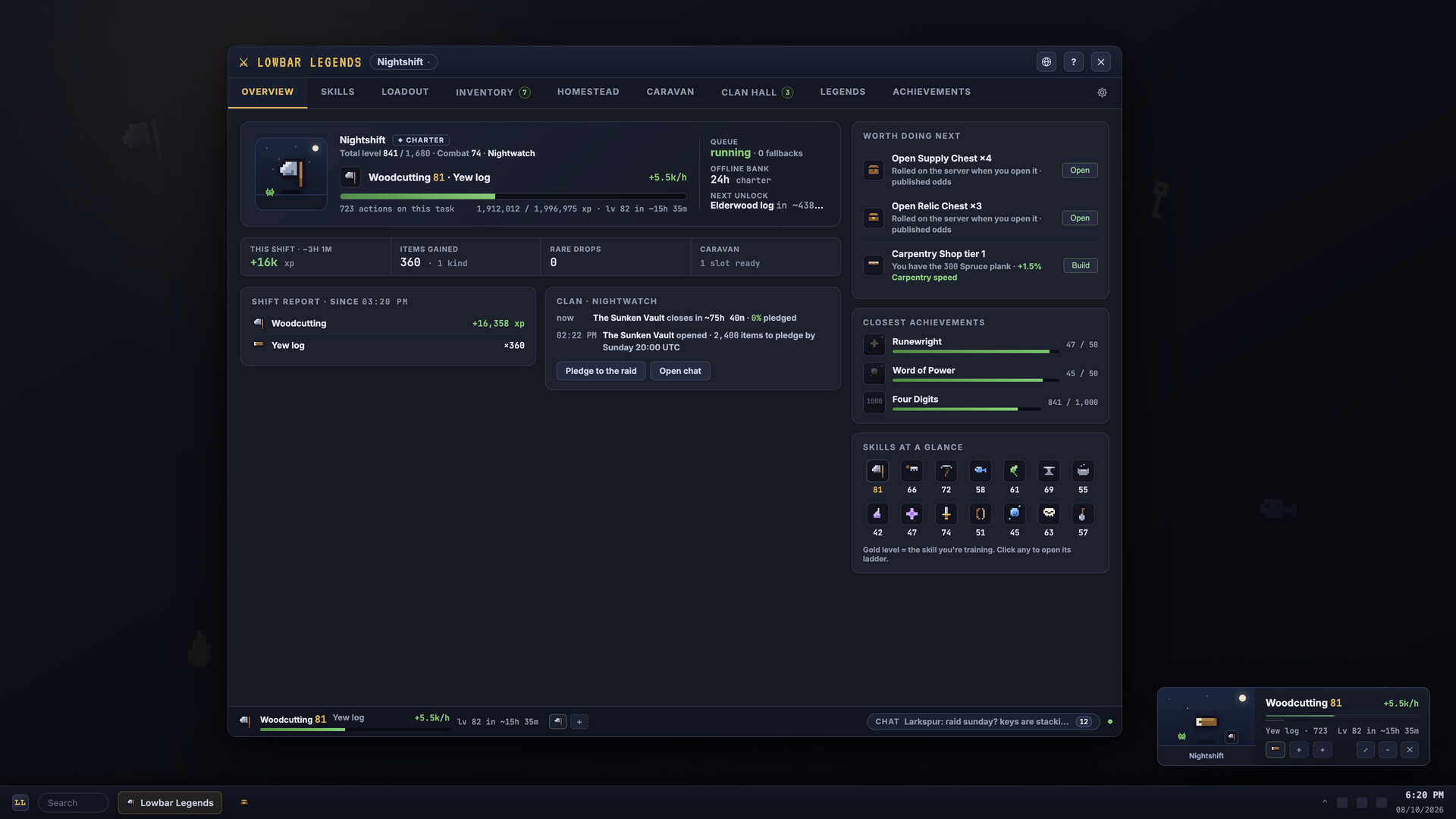Open the Inventory tab
Screen dimensions: 1456x819
[x=493, y=93]
